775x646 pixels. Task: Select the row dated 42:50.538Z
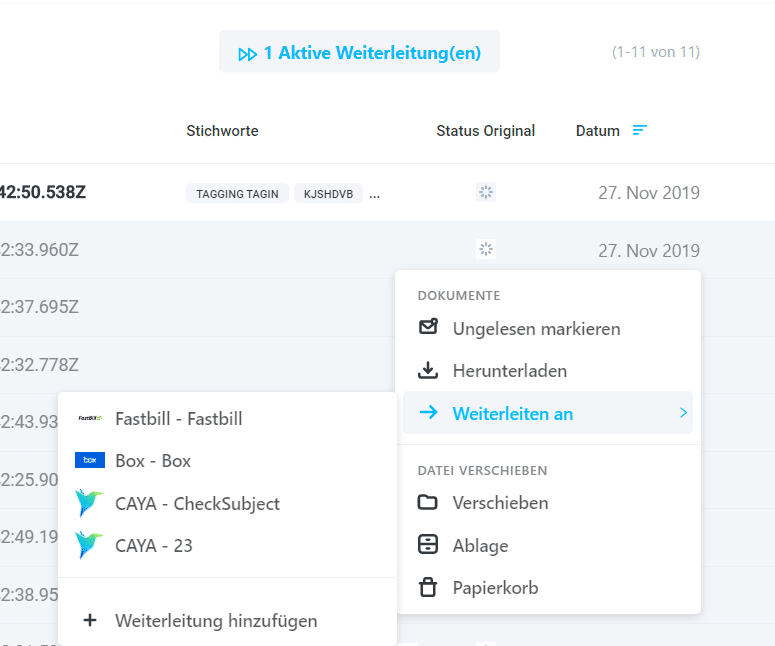(388, 192)
